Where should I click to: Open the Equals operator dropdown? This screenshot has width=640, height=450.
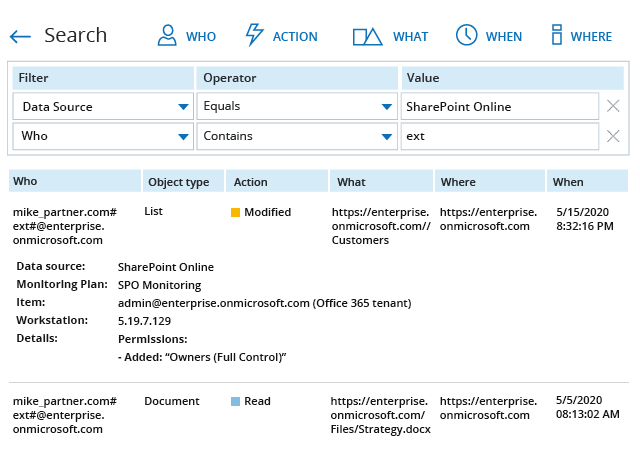click(x=297, y=107)
